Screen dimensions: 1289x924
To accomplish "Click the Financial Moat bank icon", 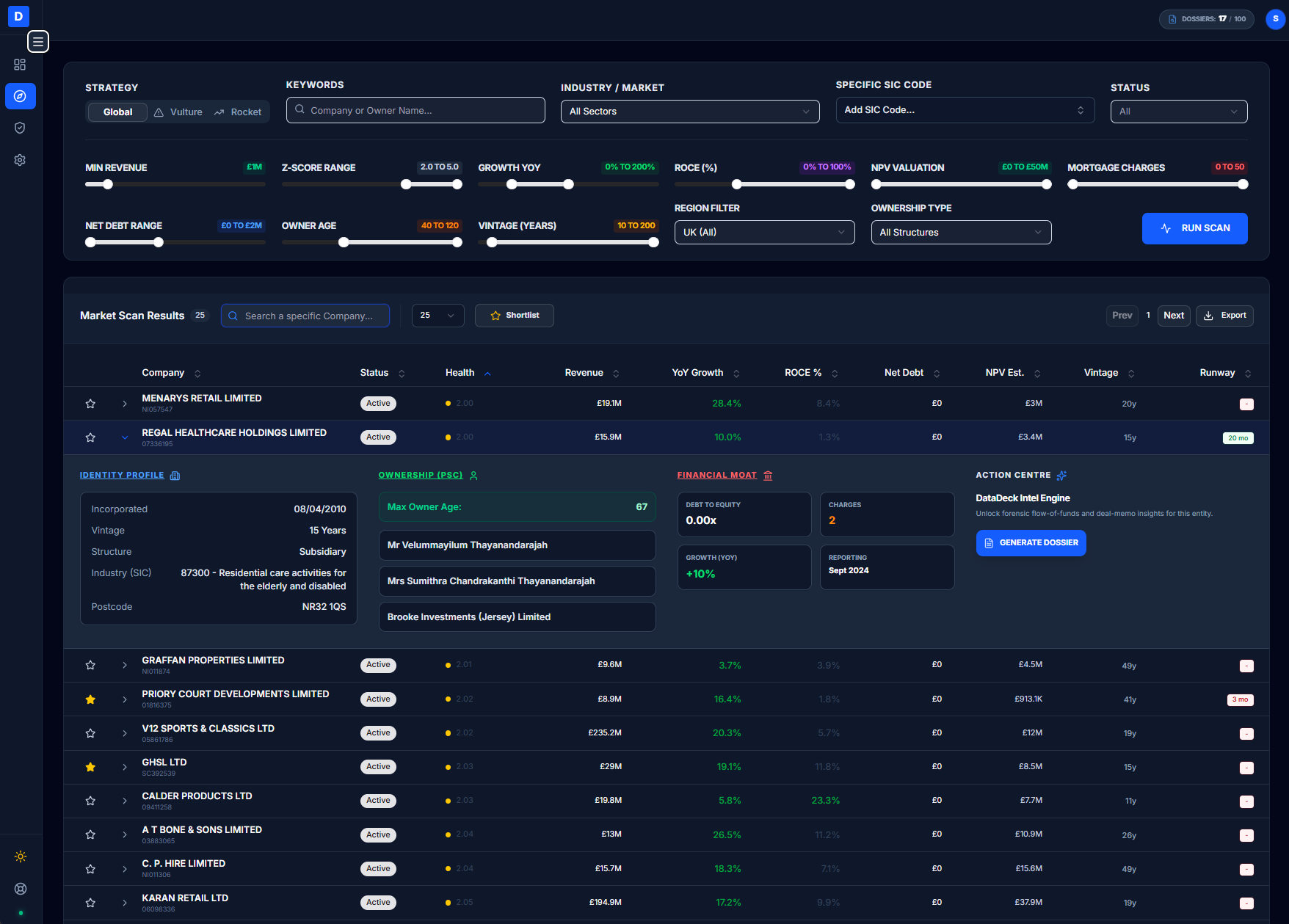I will [768, 475].
